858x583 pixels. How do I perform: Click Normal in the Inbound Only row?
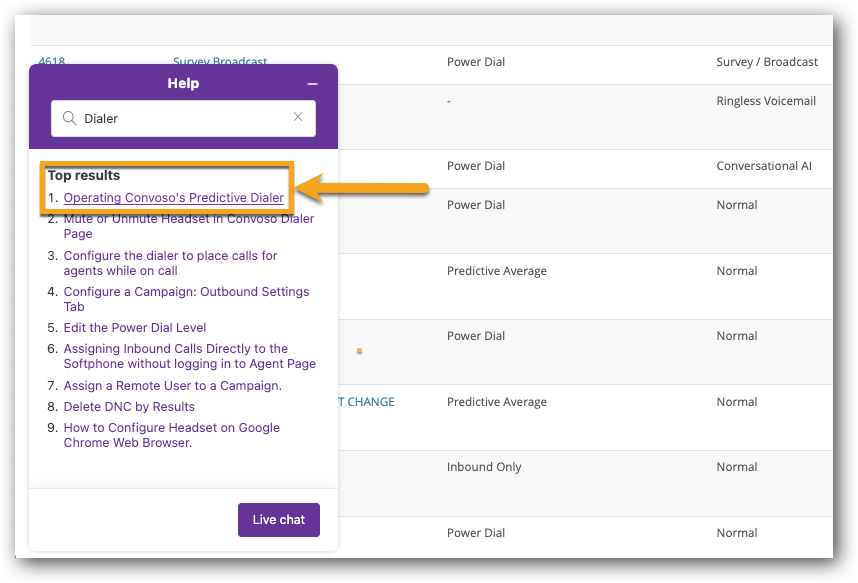click(x=737, y=467)
